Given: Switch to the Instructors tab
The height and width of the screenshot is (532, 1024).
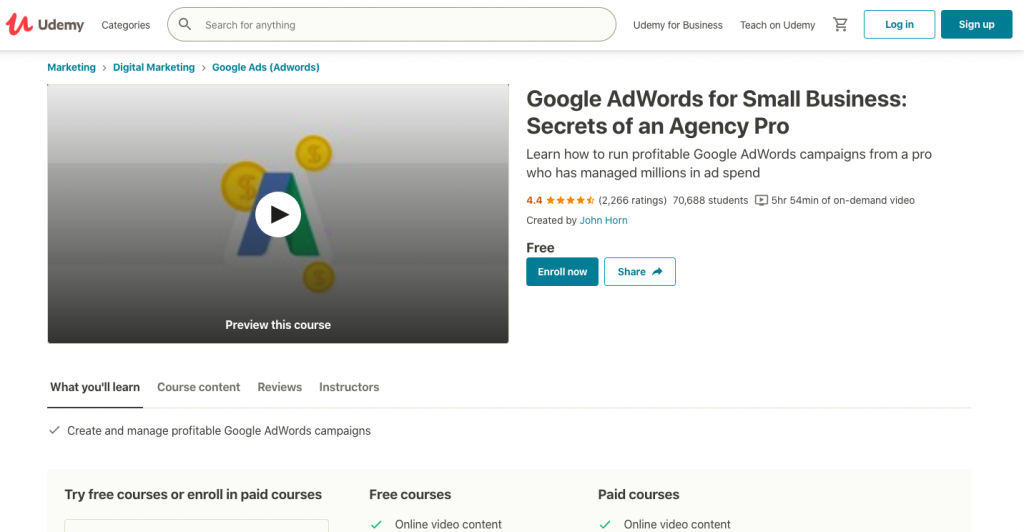Looking at the screenshot, I should pos(349,387).
